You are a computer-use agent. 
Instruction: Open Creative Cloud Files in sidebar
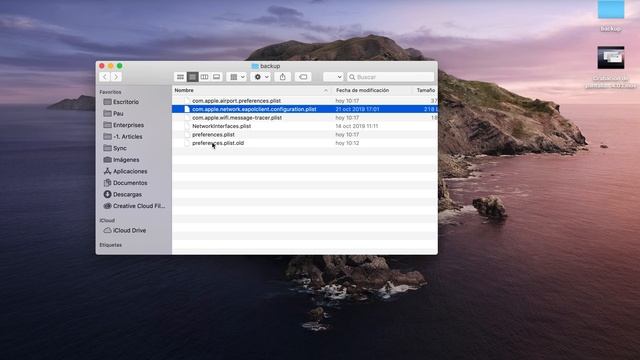[139, 206]
